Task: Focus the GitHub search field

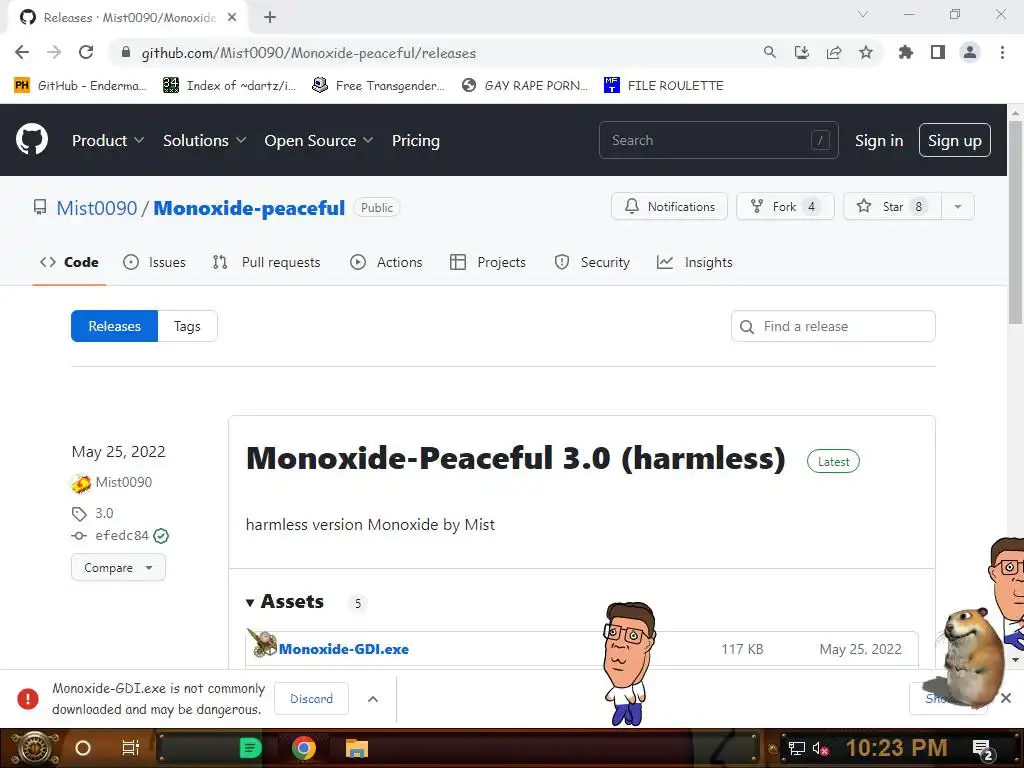Action: (x=718, y=140)
